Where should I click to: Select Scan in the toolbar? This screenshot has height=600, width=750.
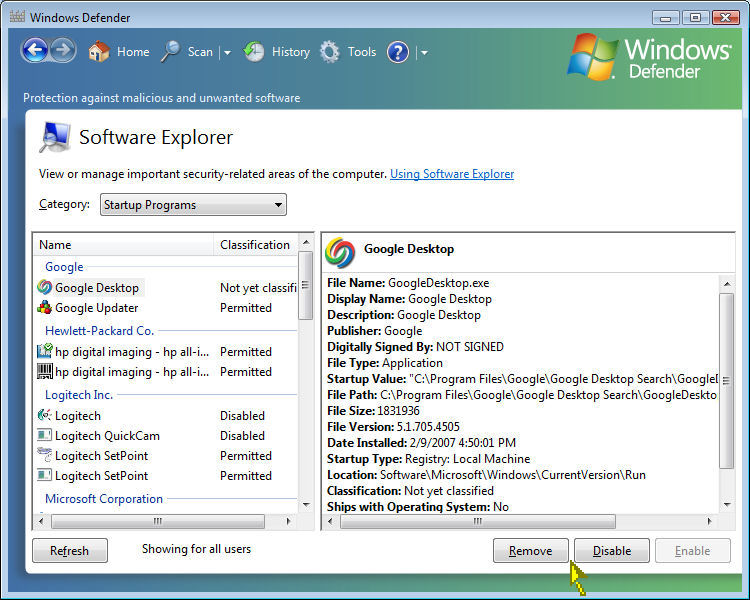point(200,52)
